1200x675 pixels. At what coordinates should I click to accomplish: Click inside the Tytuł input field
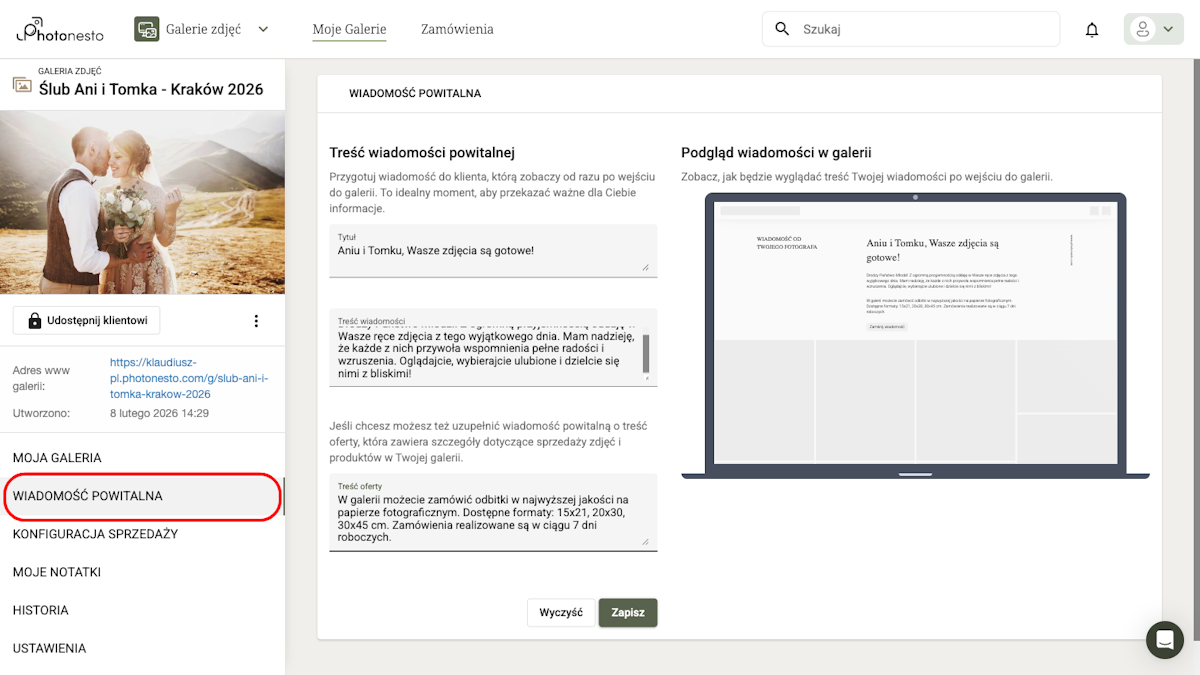[x=493, y=250]
